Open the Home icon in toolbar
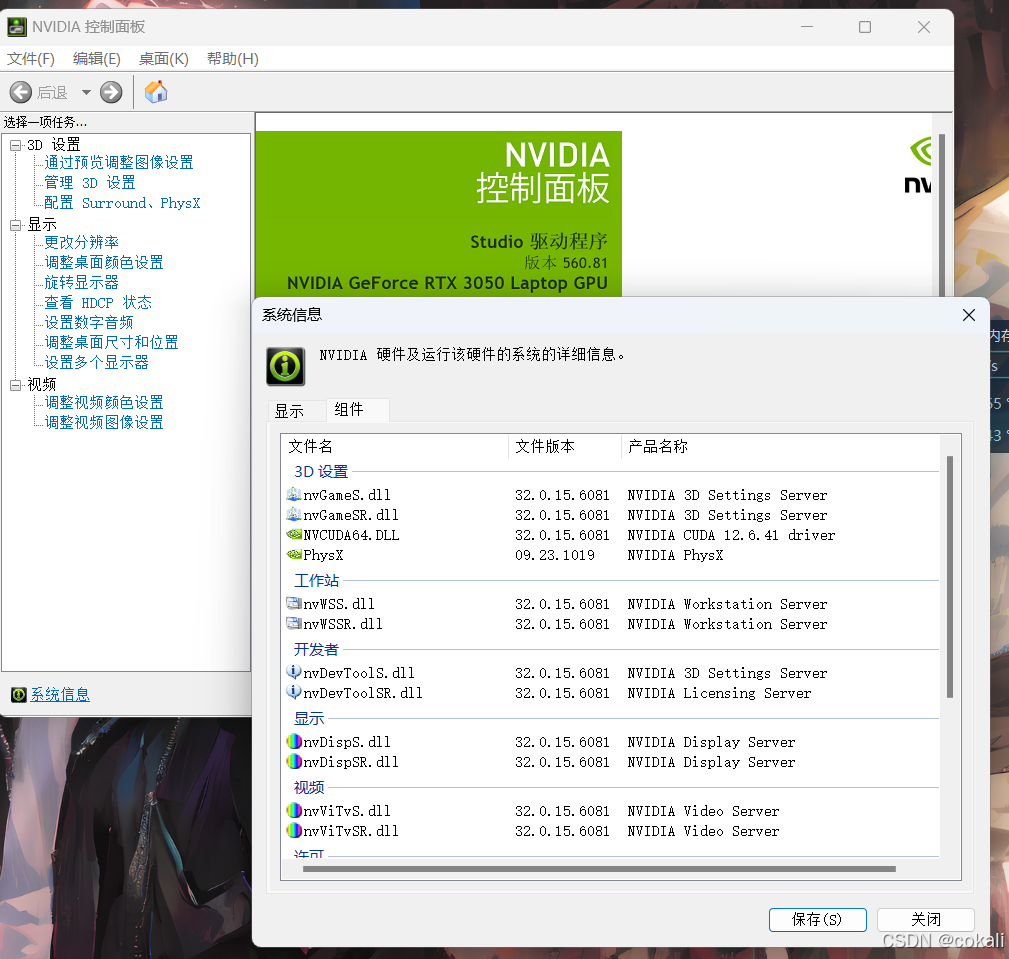The image size is (1009, 959). (156, 92)
